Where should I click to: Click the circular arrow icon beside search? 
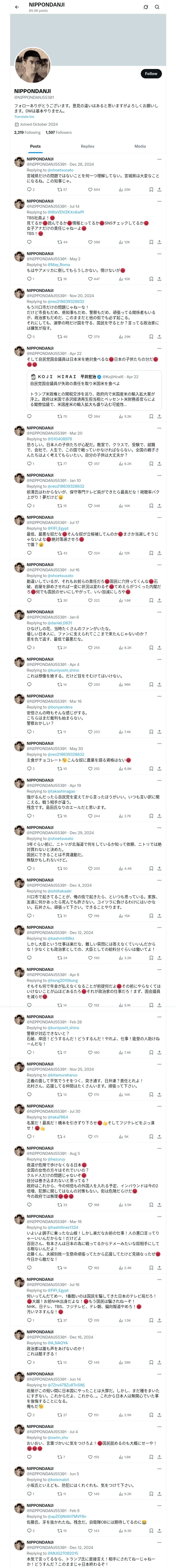(x=146, y=7)
